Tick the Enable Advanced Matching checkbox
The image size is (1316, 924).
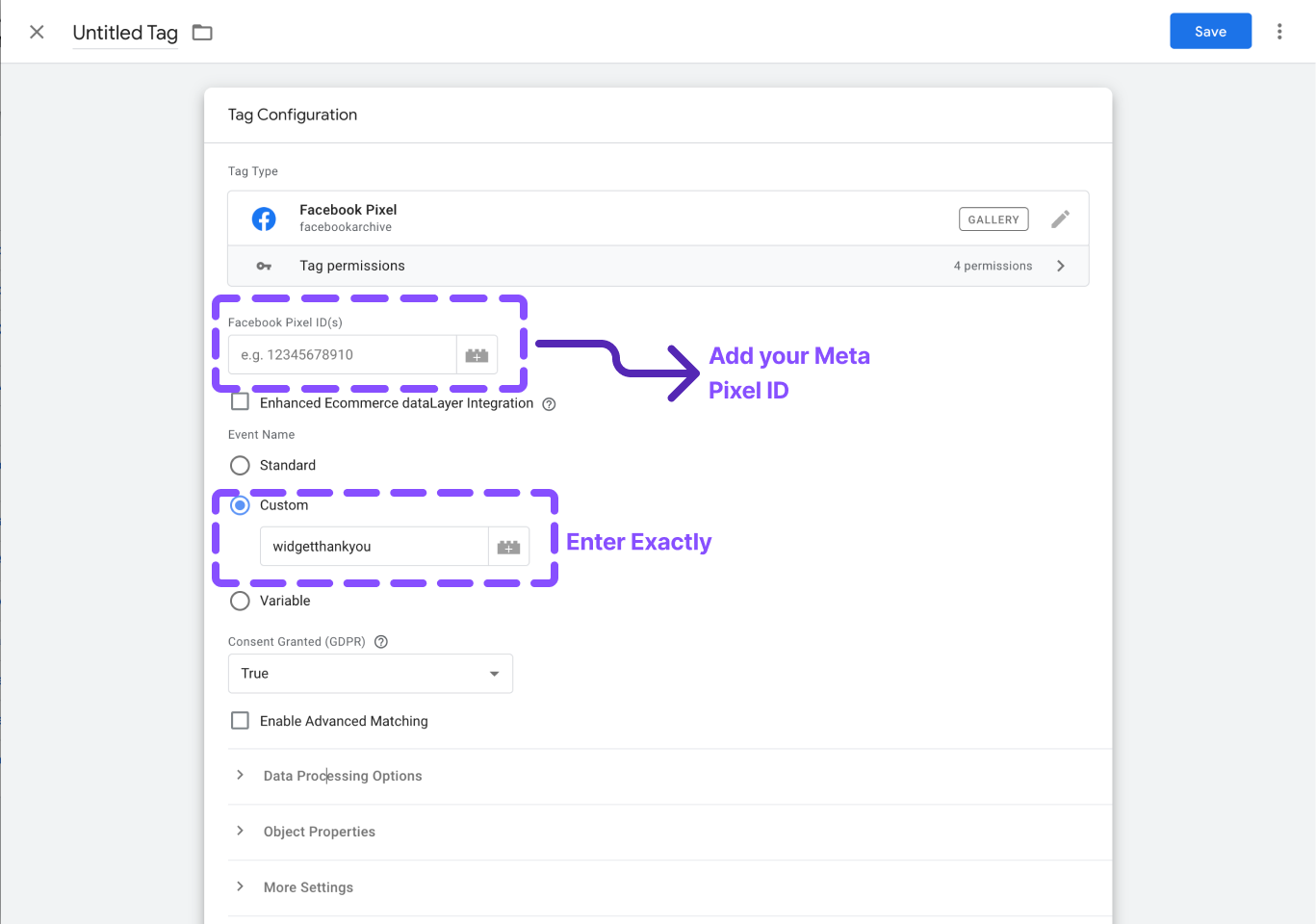241,721
